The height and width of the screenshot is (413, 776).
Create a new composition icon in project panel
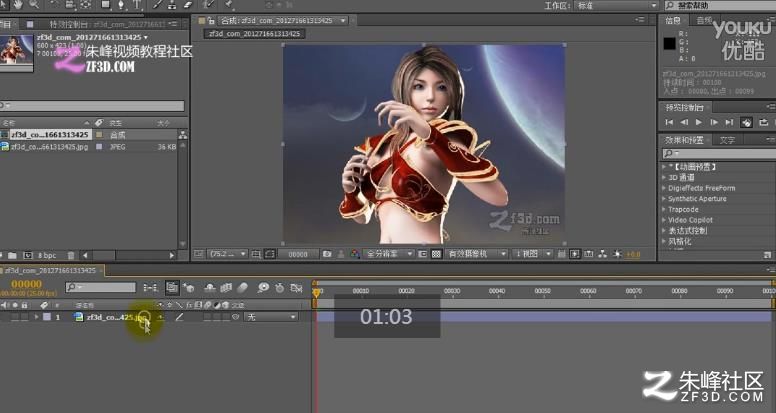point(28,255)
